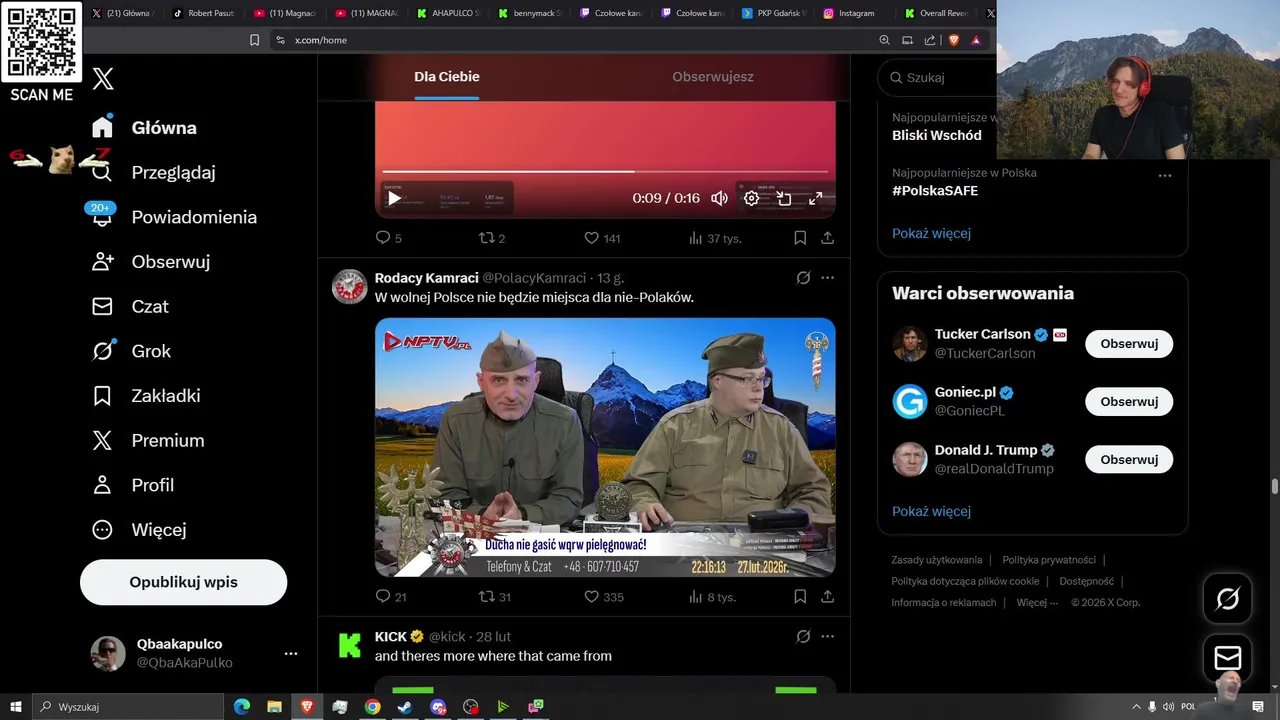The height and width of the screenshot is (720, 1280).
Task: Click Pokaż więcej under Warci obserwowania
Action: coord(931,511)
